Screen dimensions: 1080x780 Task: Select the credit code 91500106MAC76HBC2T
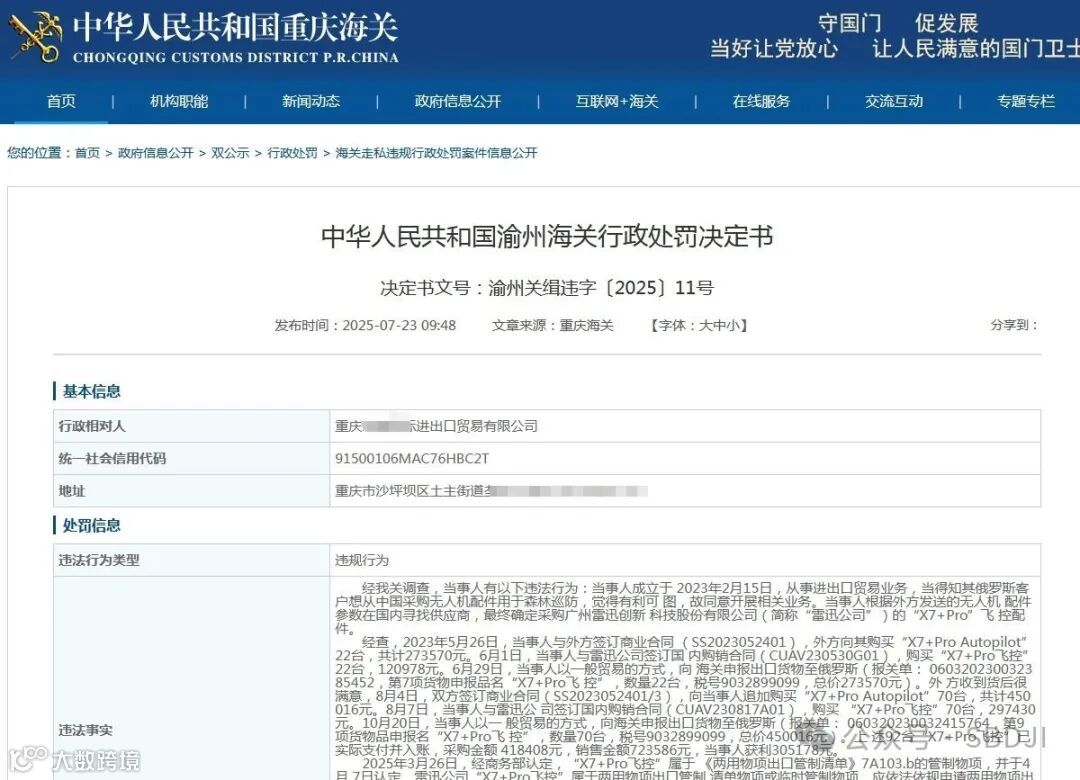[x=412, y=458]
